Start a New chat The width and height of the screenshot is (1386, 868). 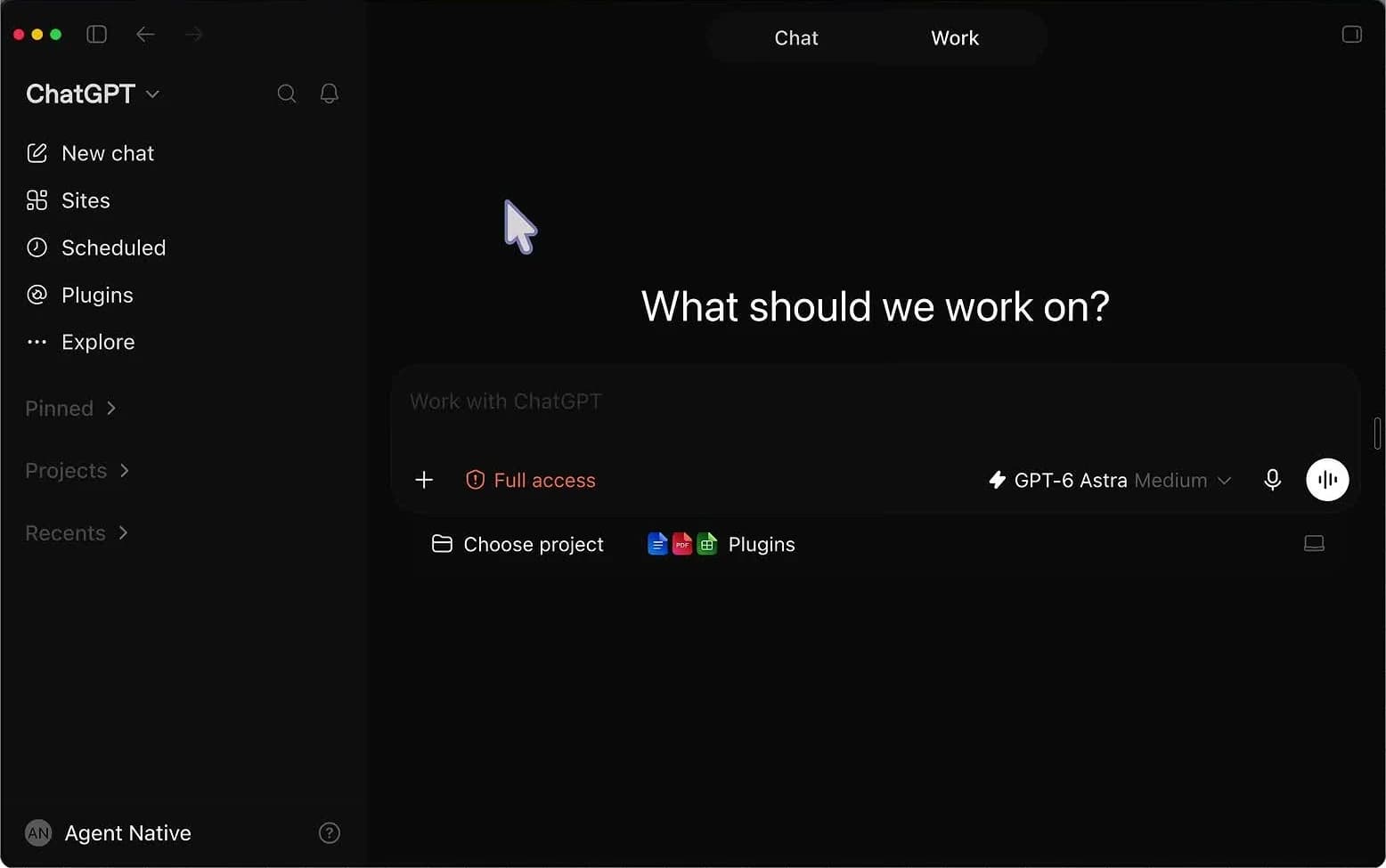(x=91, y=153)
